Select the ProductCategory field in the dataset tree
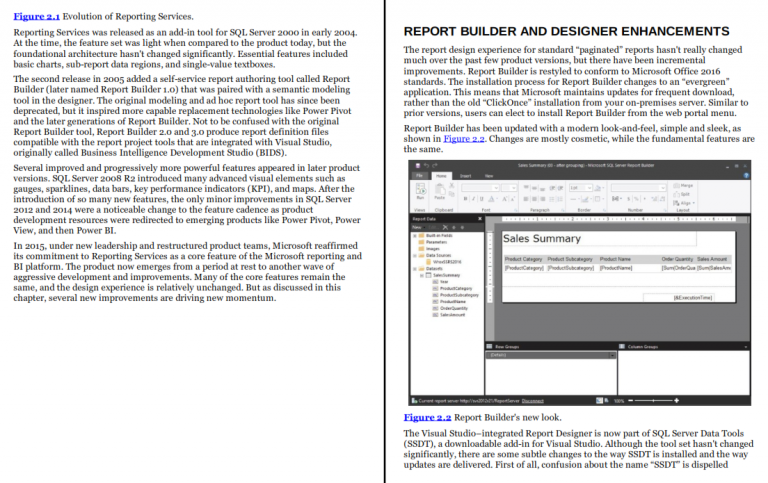The image size is (768, 483). (x=453, y=289)
